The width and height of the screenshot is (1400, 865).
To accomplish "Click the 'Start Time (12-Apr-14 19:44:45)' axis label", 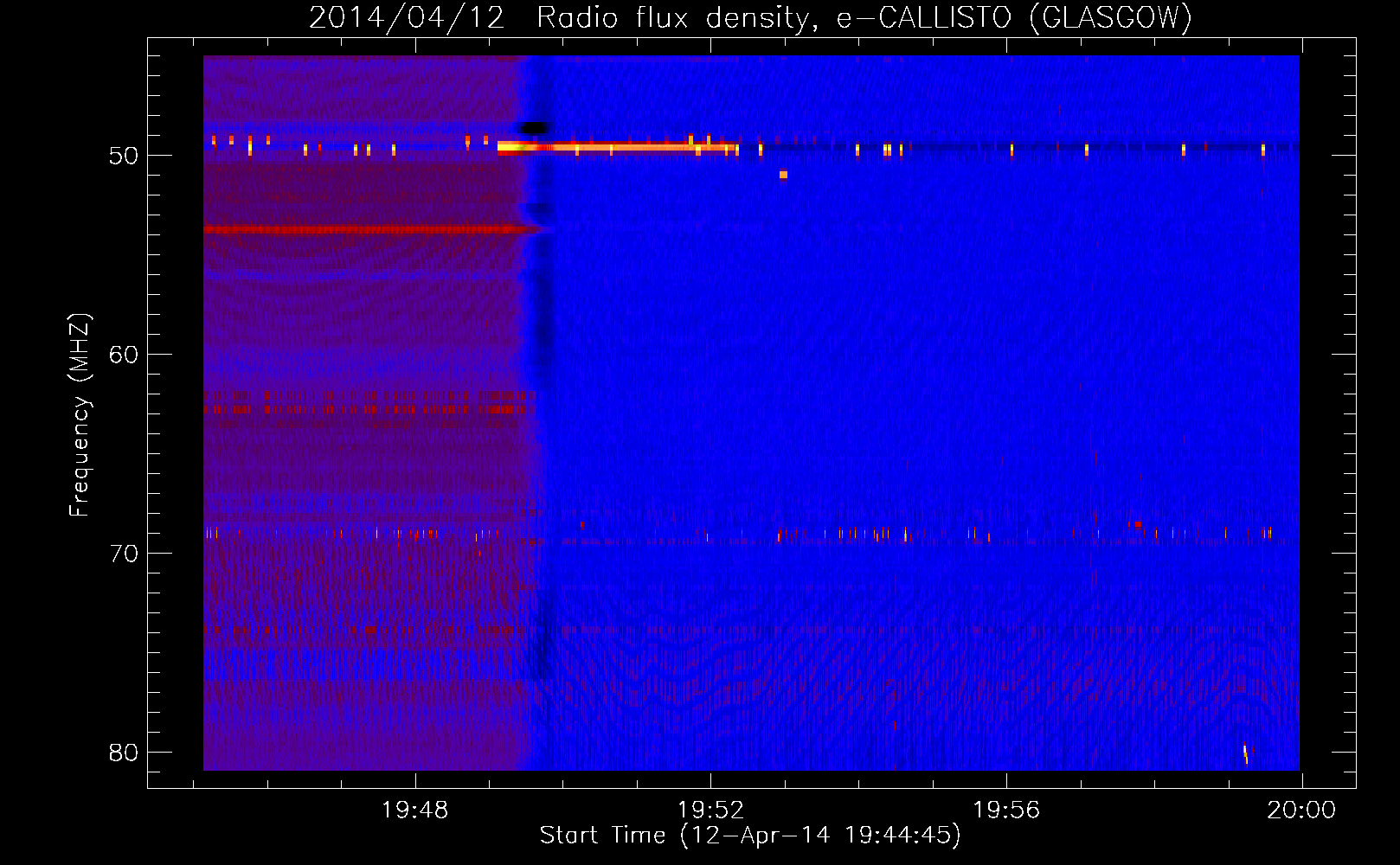I will pyautogui.click(x=750, y=836).
